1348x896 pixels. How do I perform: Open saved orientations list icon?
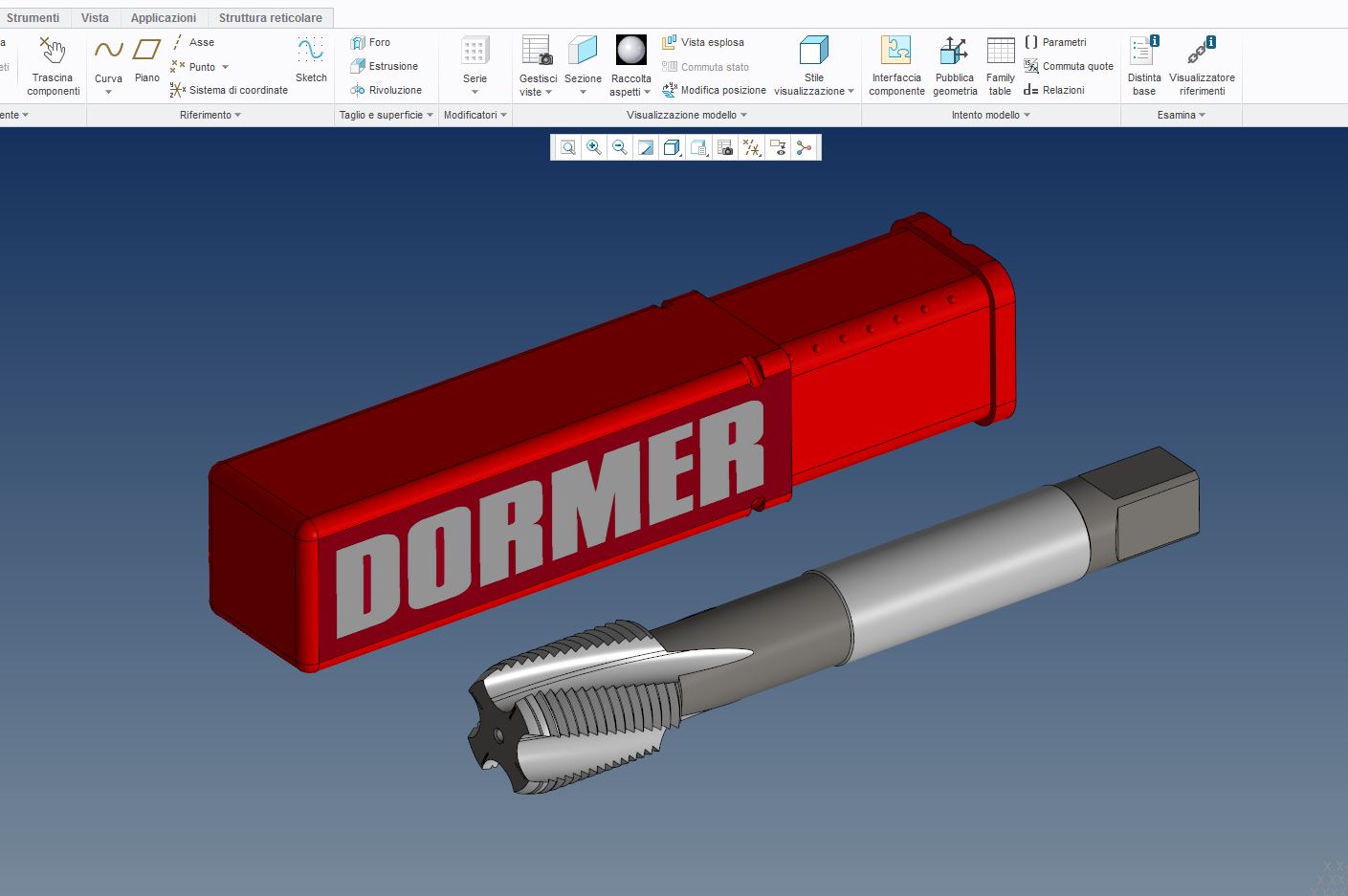click(x=699, y=147)
